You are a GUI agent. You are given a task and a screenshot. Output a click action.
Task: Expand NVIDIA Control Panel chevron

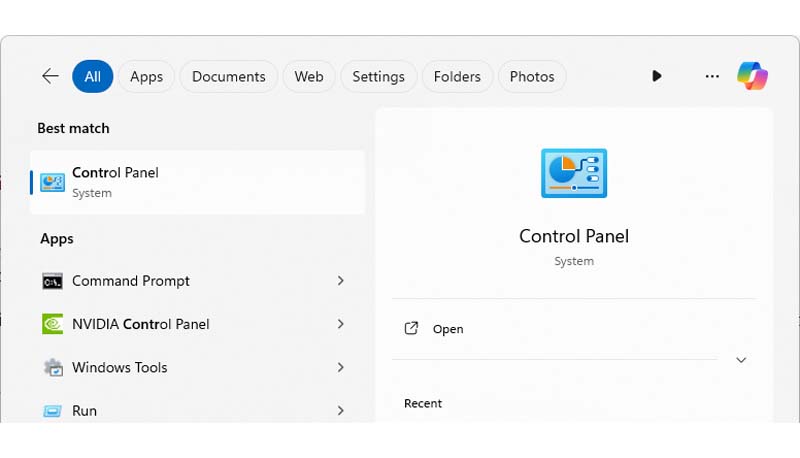point(341,324)
